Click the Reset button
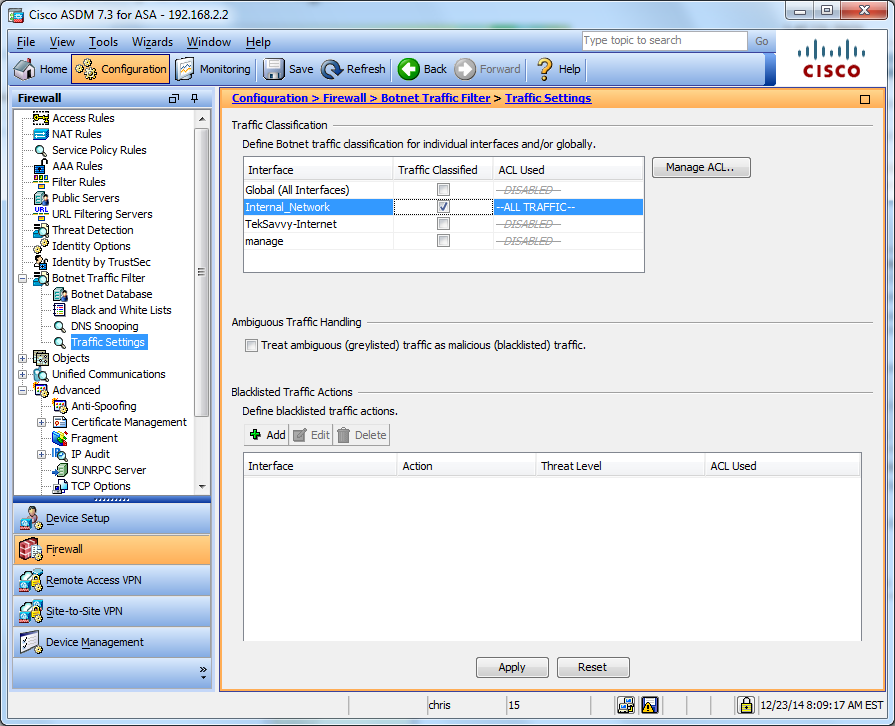The height and width of the screenshot is (726, 895). click(593, 667)
